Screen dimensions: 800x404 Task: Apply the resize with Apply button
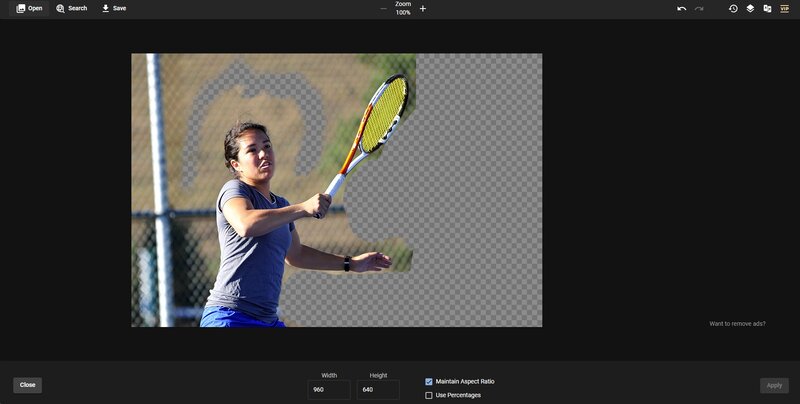[774, 386]
